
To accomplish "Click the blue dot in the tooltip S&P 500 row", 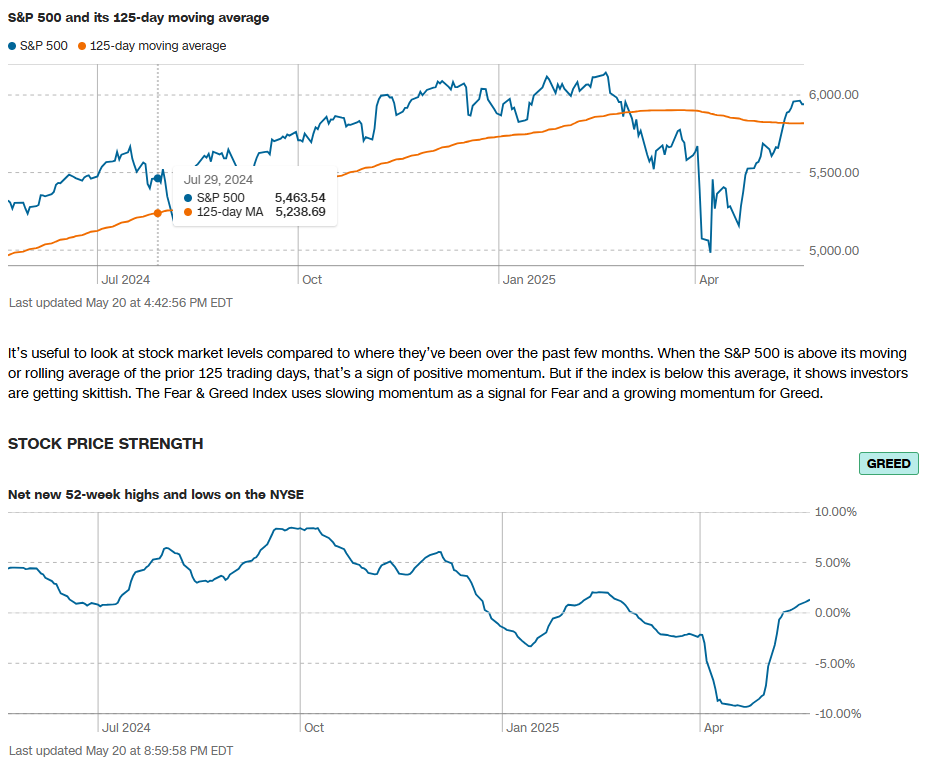I will click(188, 198).
